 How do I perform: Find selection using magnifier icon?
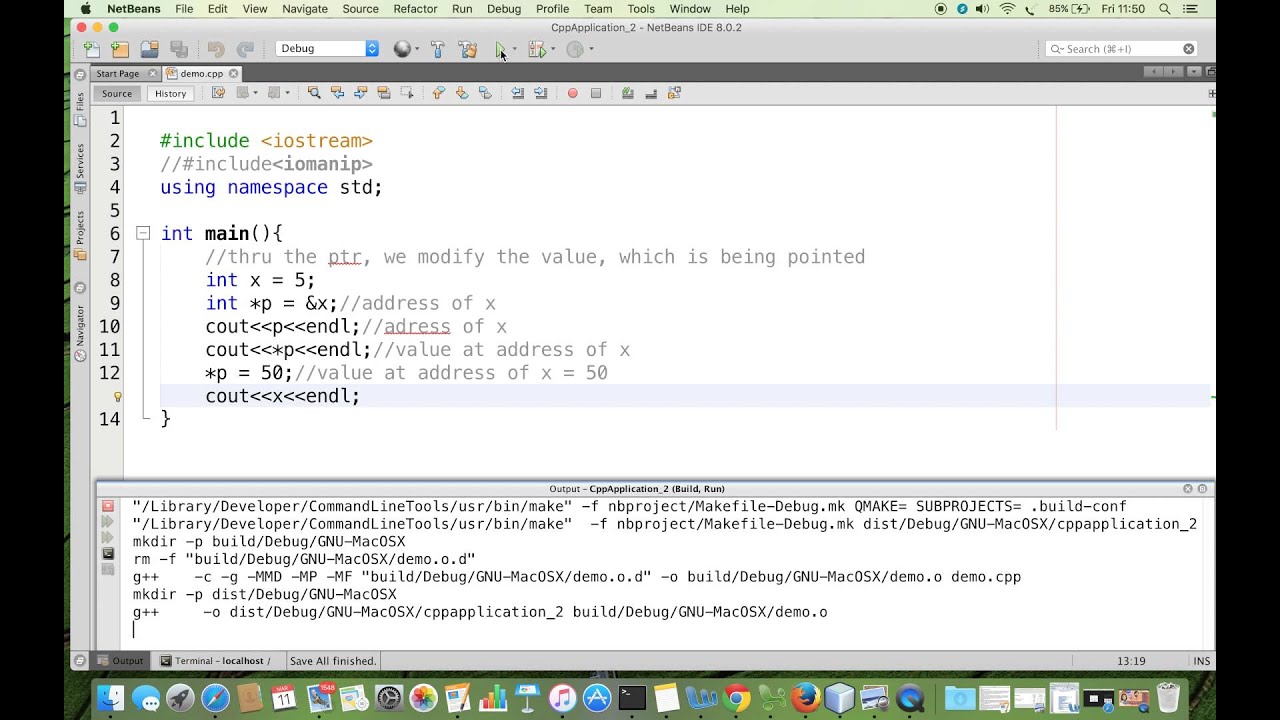click(x=314, y=93)
